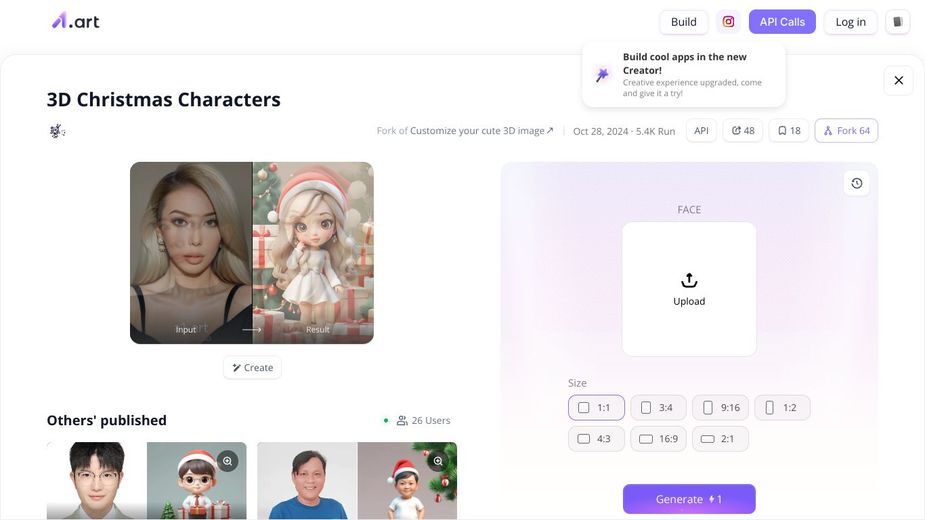
Task: Click the author avatar below the title
Action: point(57,130)
